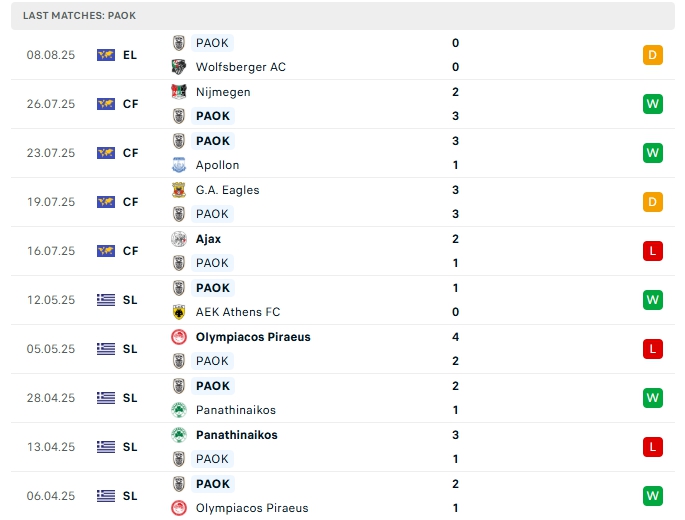Click the Ajax club logo
685x520 pixels.
(x=179, y=239)
